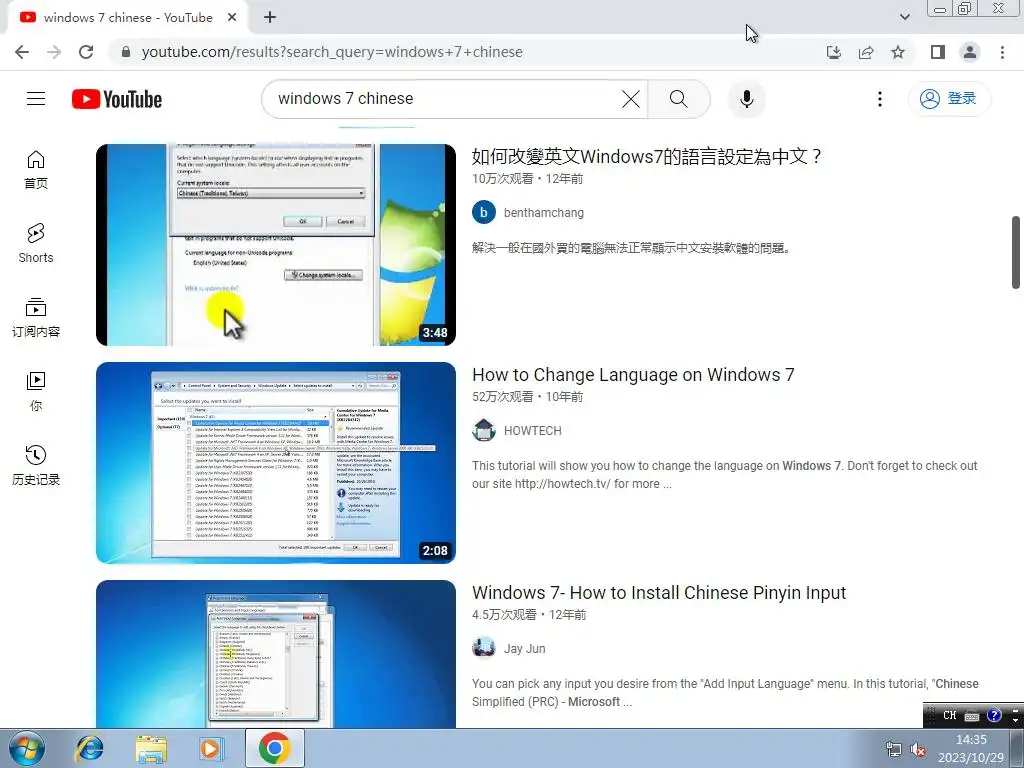This screenshot has width=1024, height=768.
Task: Go back with the browser back arrow
Action: tap(22, 52)
